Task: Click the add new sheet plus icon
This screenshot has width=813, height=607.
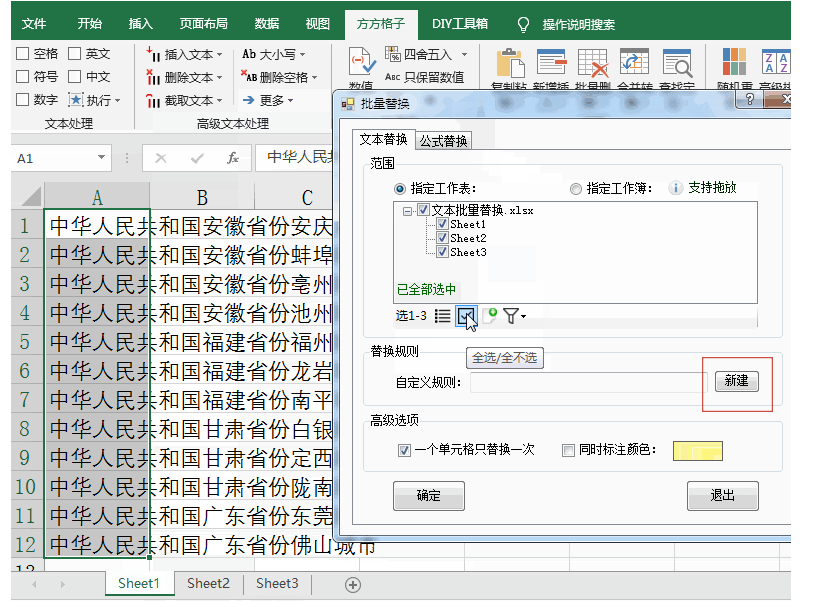Action: 353,584
